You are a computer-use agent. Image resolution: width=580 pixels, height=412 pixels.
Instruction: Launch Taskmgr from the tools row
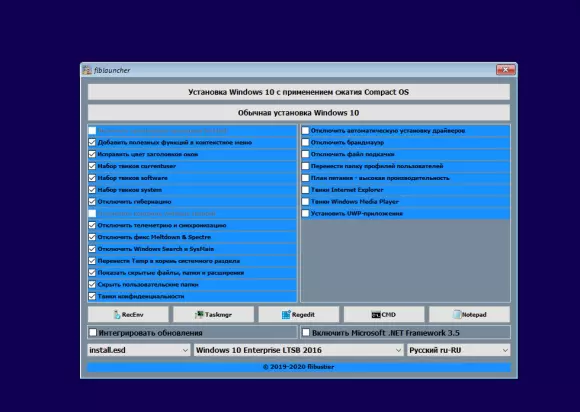(213, 314)
